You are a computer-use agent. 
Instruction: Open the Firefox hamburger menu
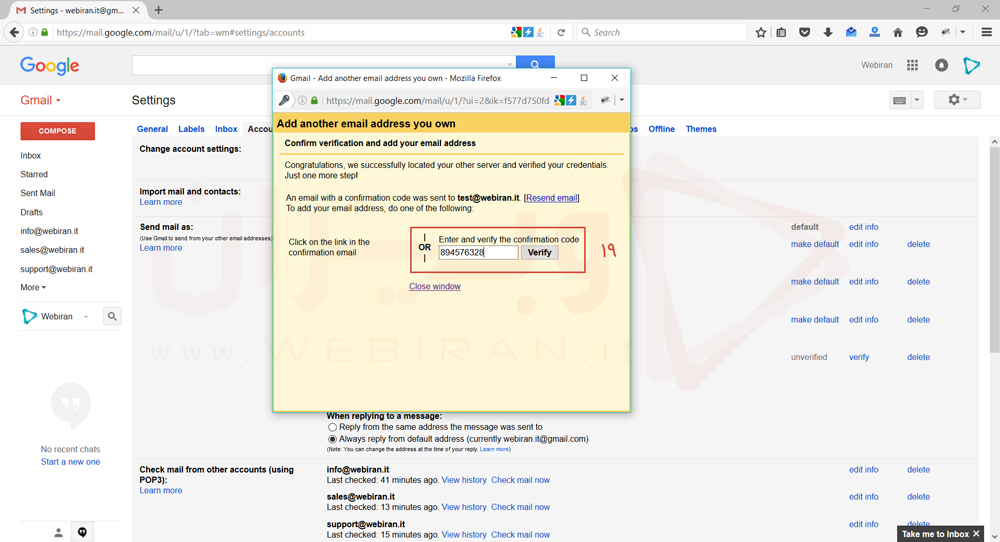click(986, 33)
